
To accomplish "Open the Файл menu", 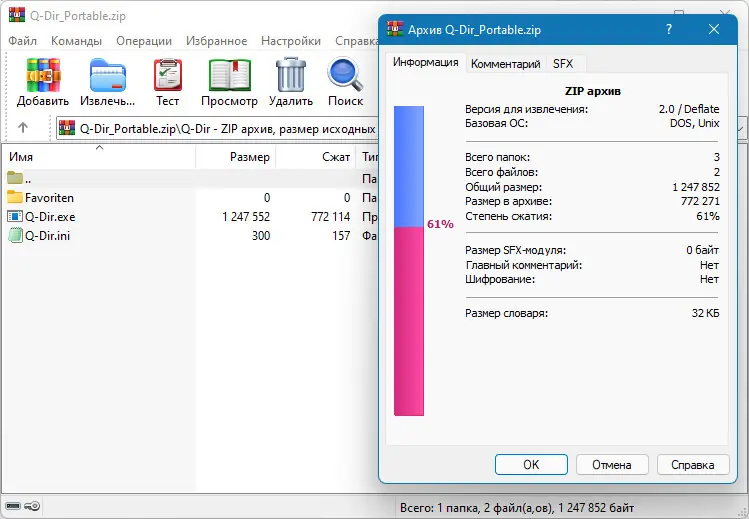I will pos(22,41).
